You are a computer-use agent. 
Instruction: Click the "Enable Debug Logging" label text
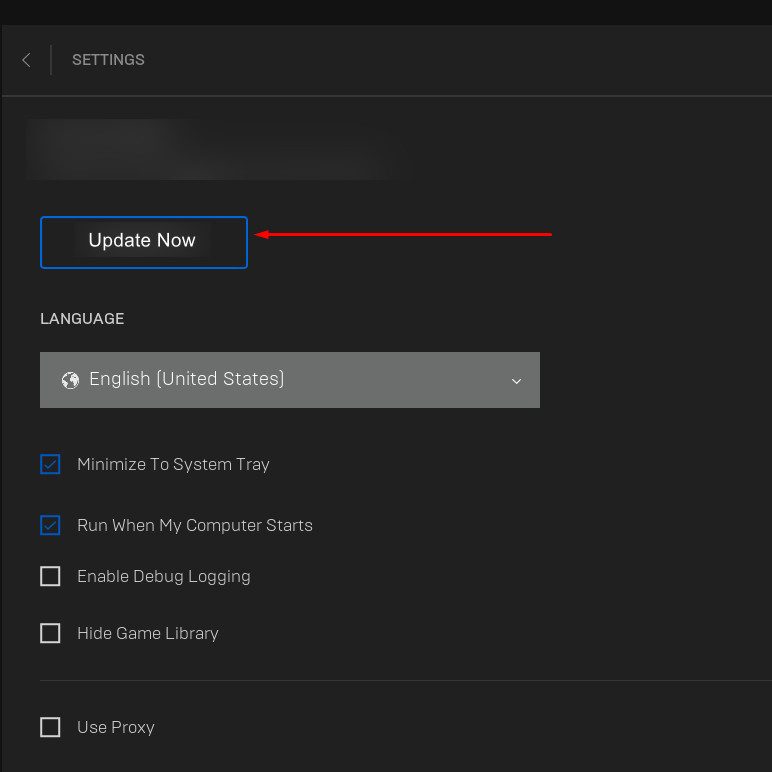pyautogui.click(x=164, y=576)
